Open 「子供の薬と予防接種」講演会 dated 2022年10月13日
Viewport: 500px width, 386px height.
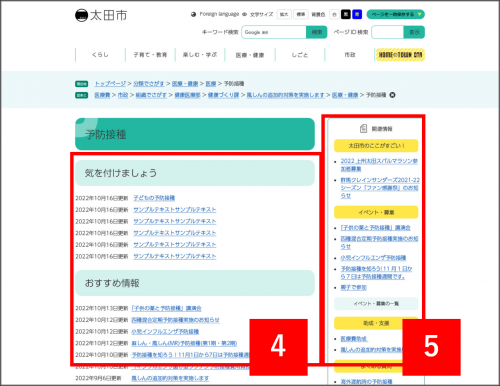[x=166, y=308]
